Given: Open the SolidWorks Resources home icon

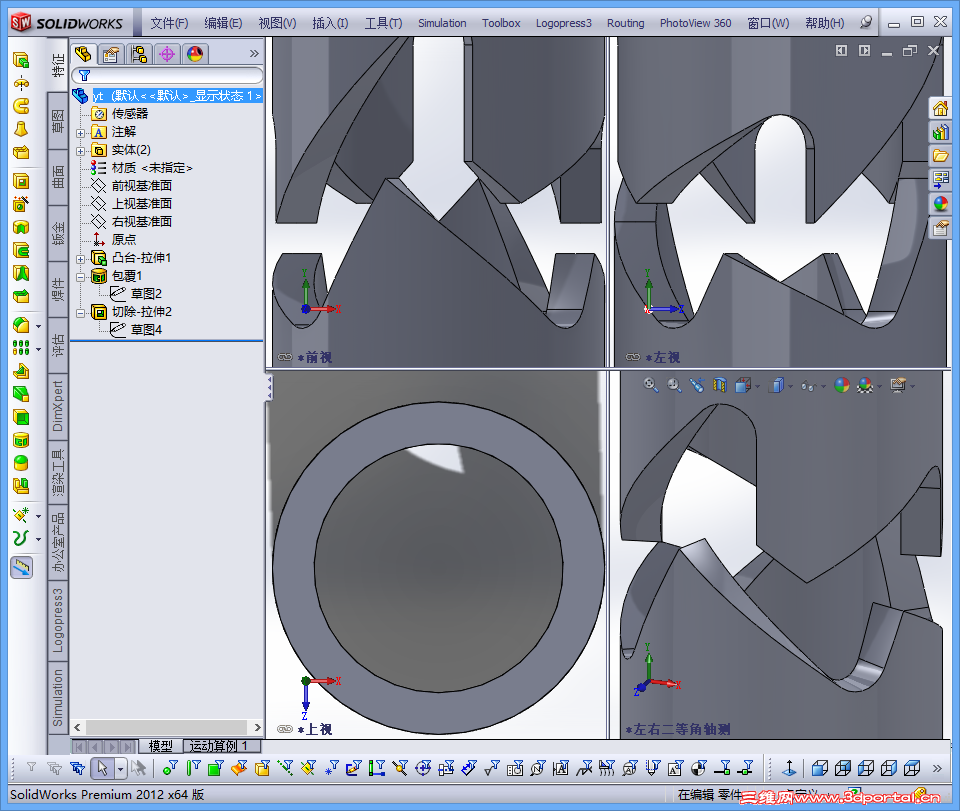Looking at the screenshot, I should [940, 109].
